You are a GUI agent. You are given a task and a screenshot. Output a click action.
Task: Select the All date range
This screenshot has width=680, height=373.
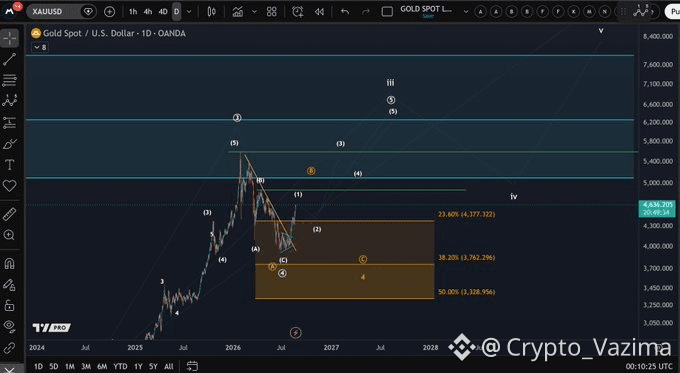tap(169, 366)
